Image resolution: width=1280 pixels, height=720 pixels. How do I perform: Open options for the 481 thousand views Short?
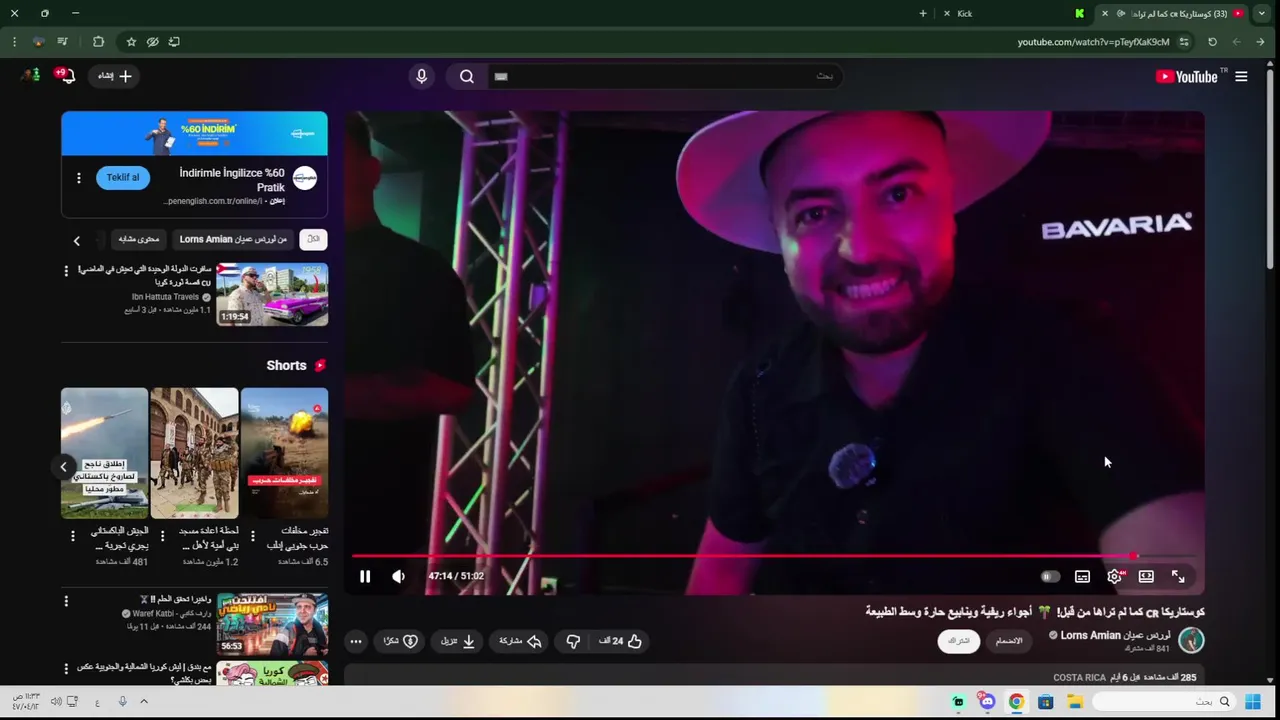click(72, 536)
